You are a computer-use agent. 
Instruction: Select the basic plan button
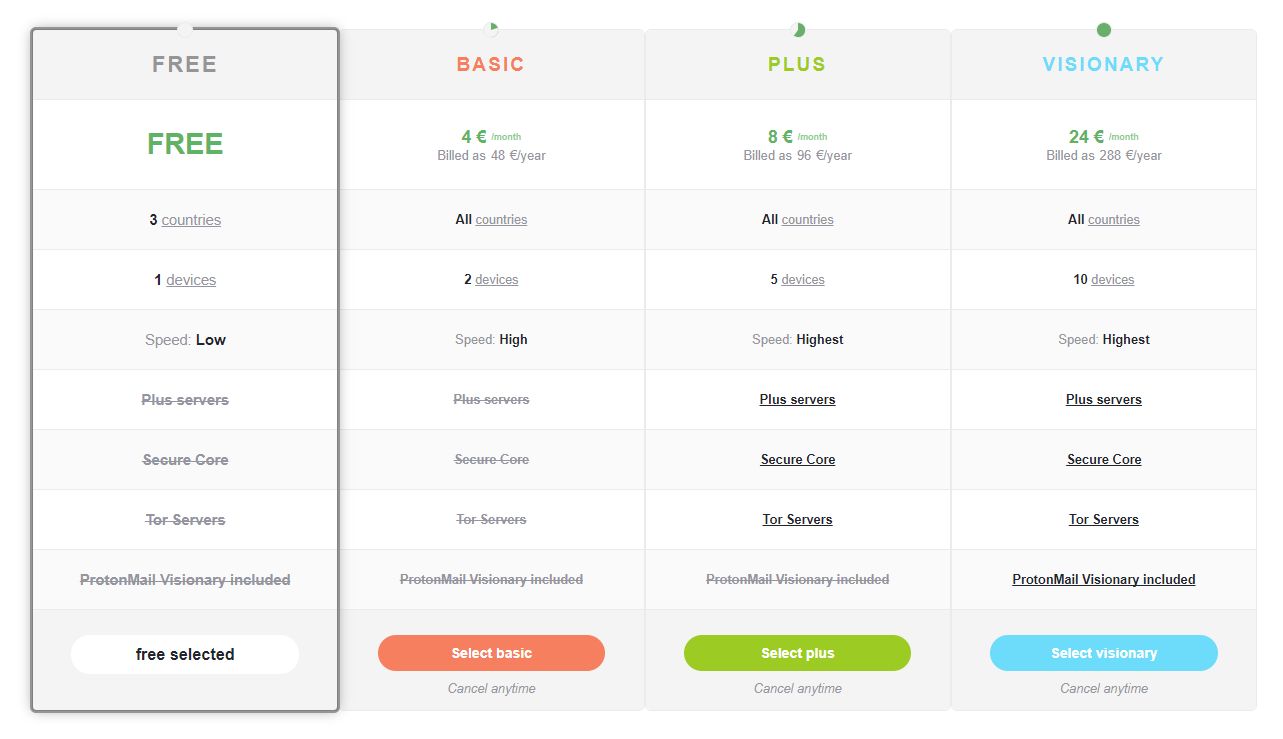(491, 653)
